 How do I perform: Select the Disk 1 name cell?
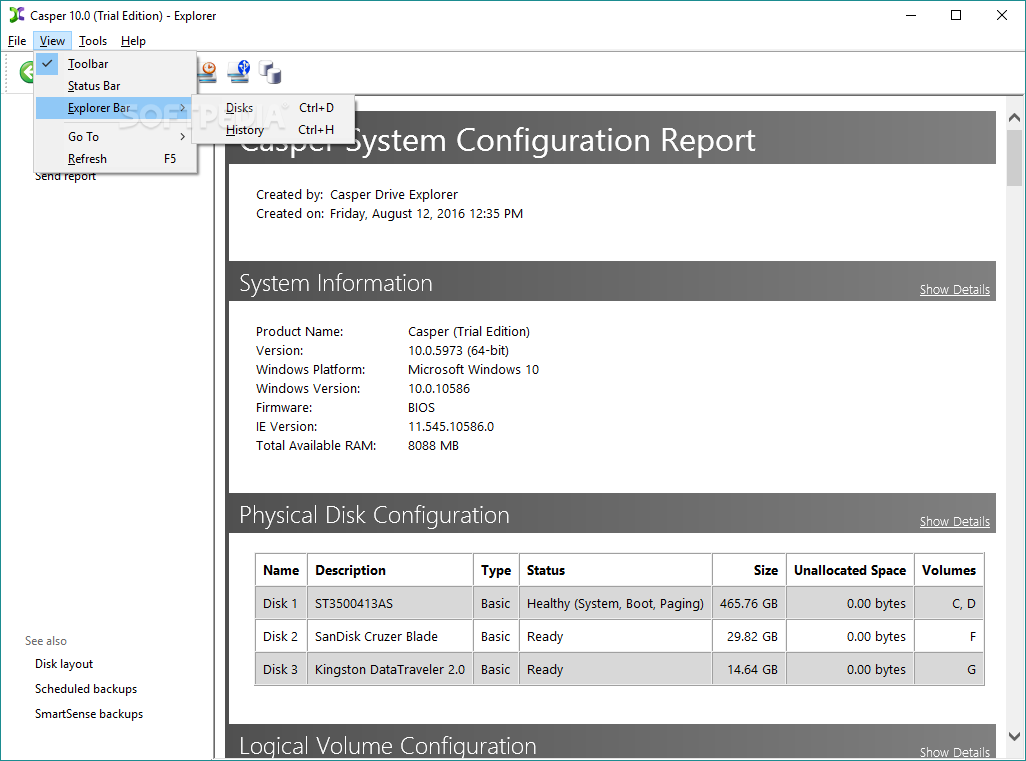pos(281,603)
